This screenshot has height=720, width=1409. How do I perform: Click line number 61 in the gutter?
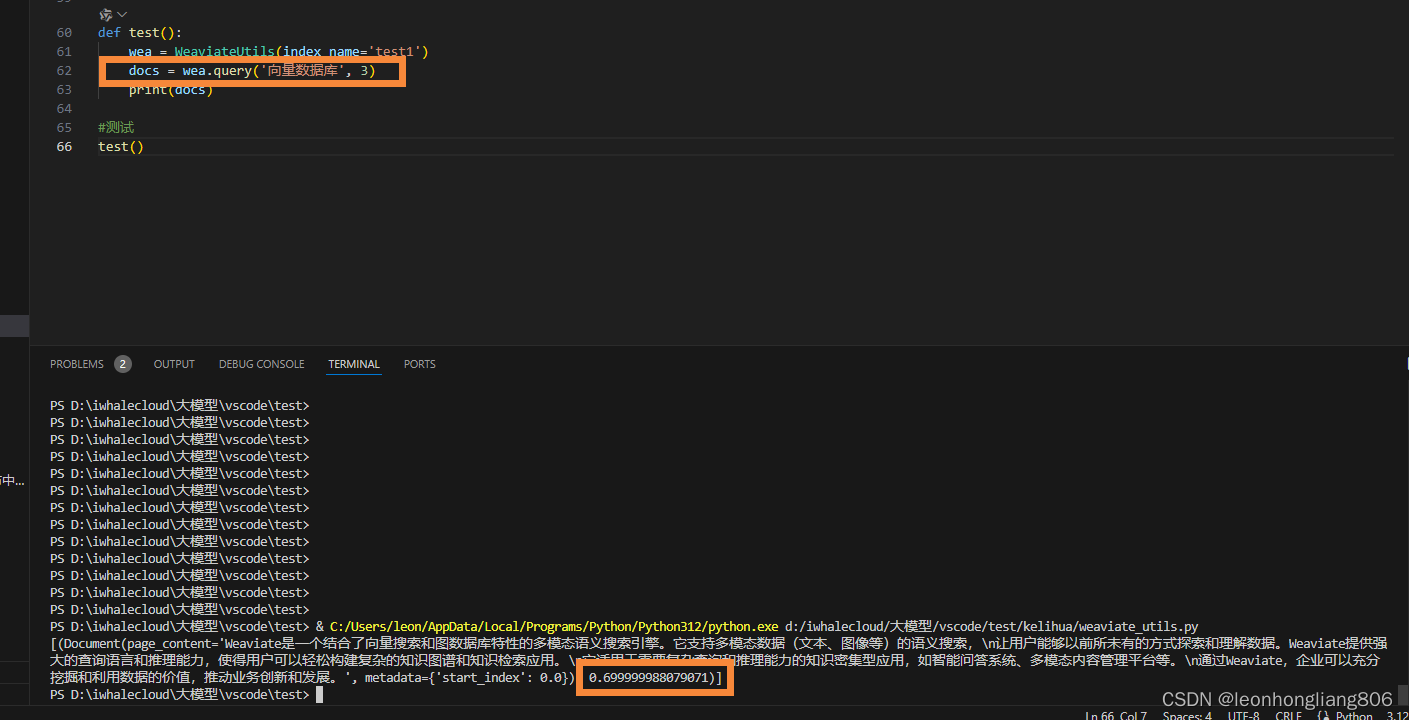[x=64, y=51]
